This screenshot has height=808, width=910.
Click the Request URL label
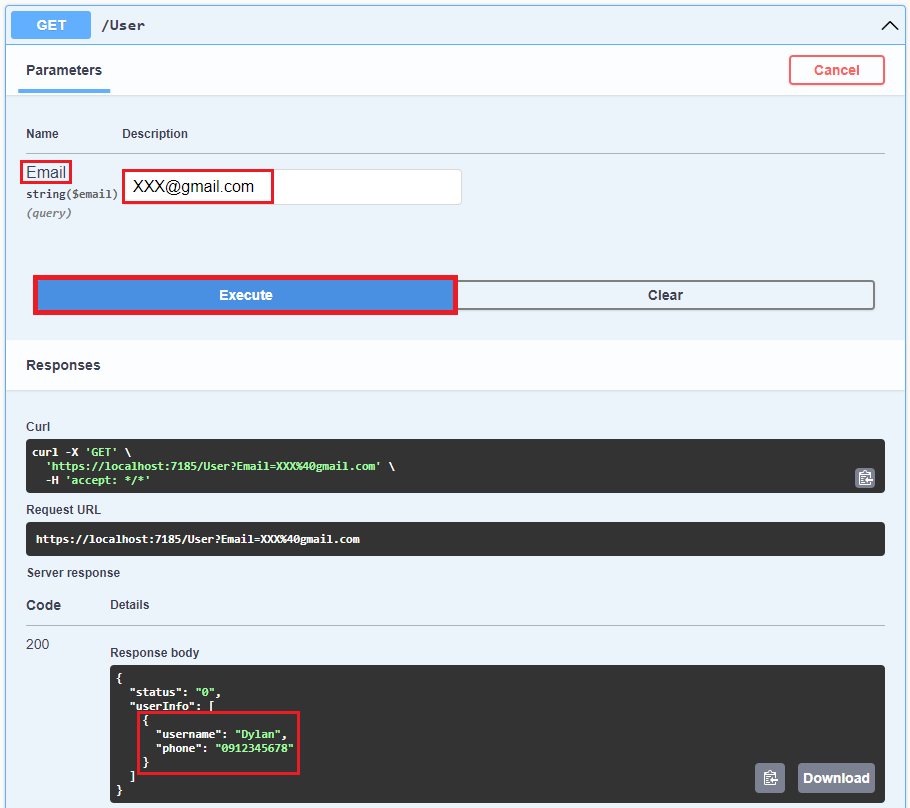(63, 510)
